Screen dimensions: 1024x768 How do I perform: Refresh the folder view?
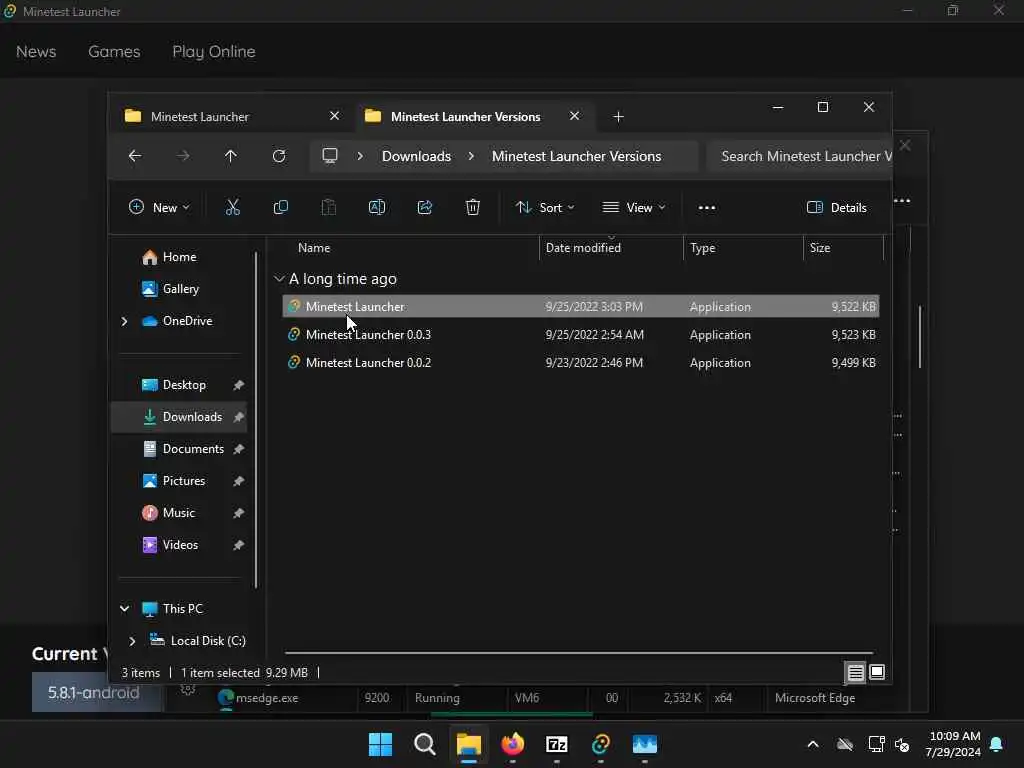[279, 156]
